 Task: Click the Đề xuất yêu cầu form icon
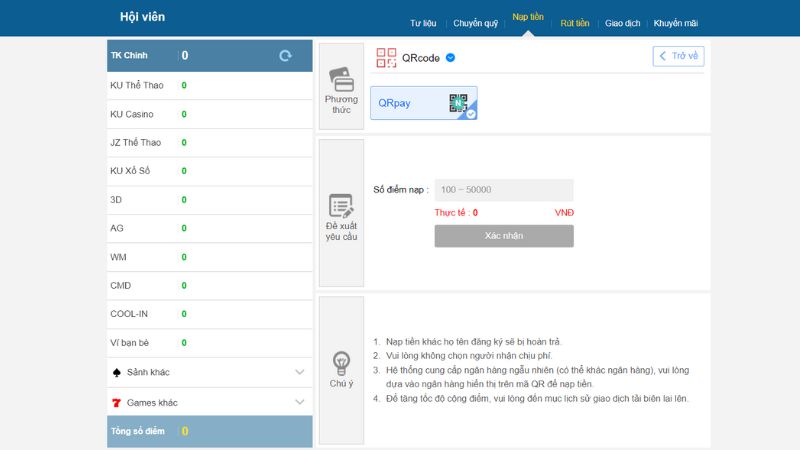pyautogui.click(x=340, y=206)
